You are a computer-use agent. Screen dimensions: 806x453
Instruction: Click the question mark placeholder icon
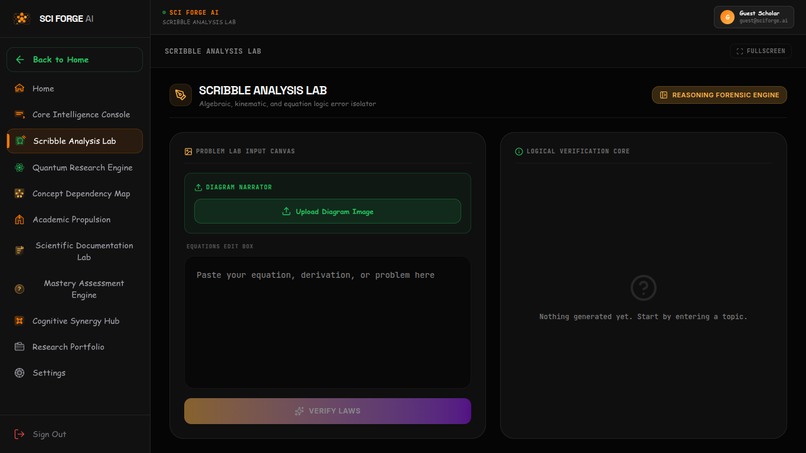(x=643, y=287)
